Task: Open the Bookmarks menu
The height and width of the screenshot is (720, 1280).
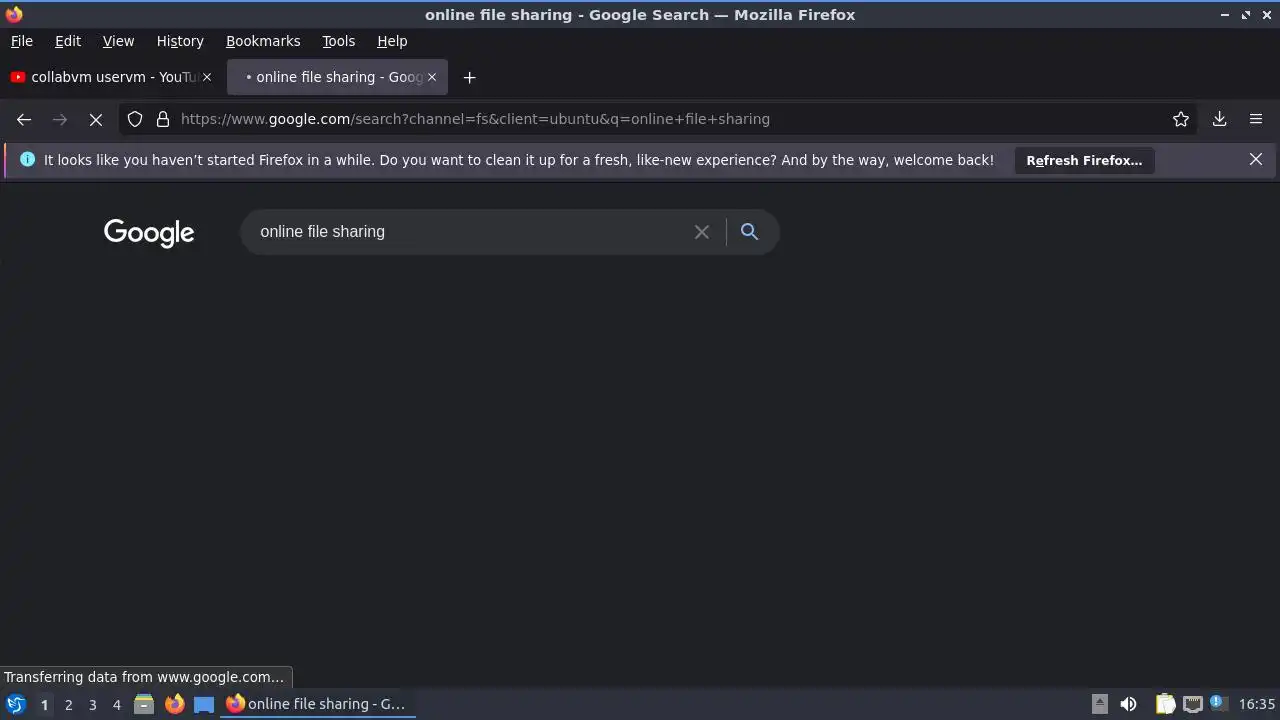Action: tap(263, 41)
